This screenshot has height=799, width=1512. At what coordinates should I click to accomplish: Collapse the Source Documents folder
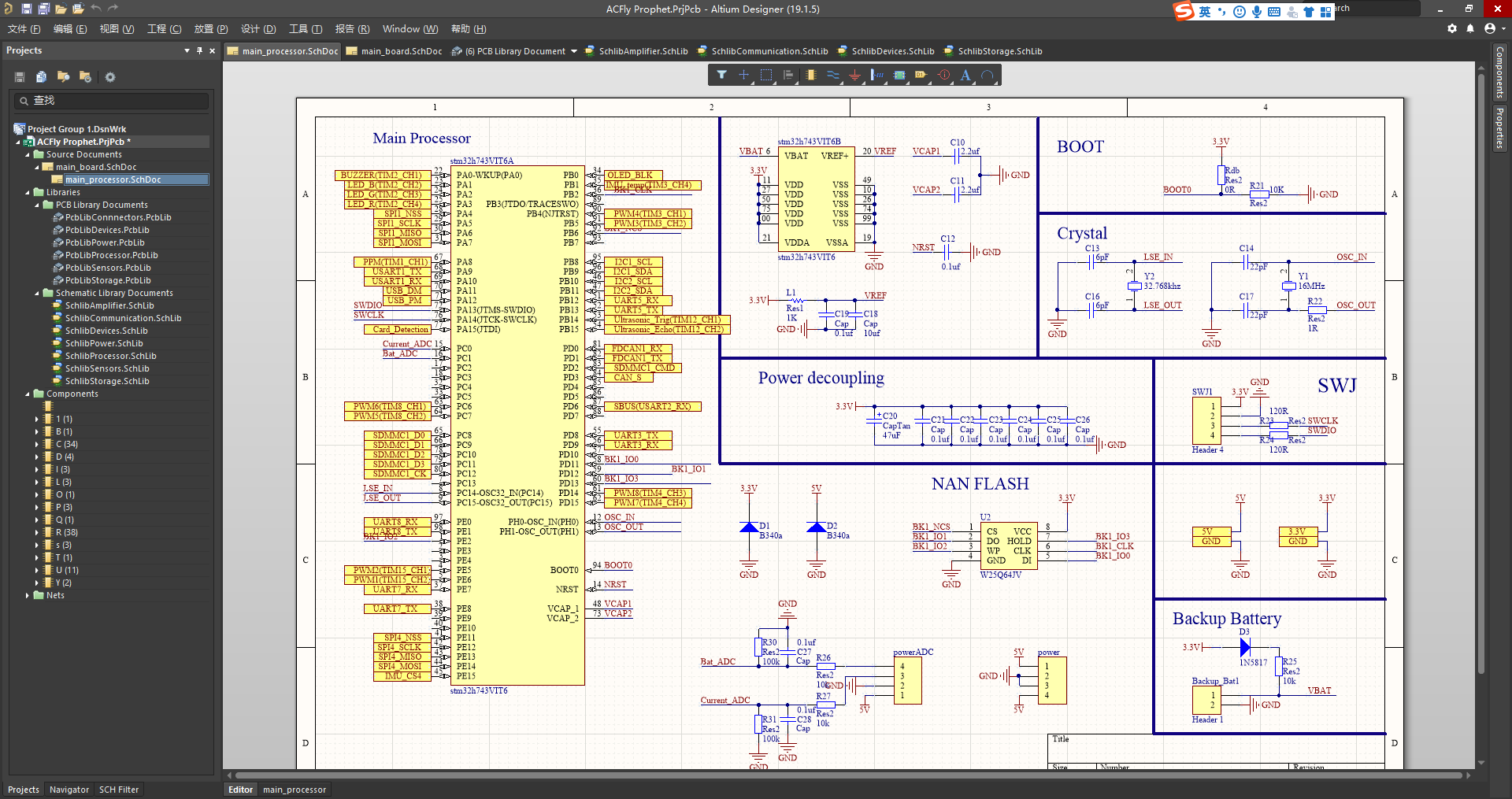click(28, 155)
